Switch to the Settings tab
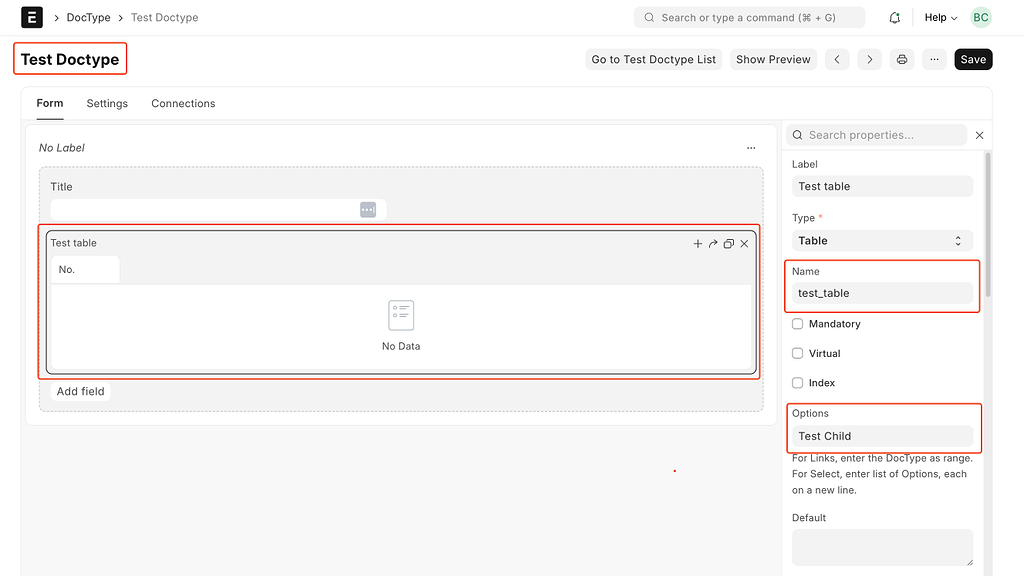This screenshot has height=576, width=1024. coord(107,103)
